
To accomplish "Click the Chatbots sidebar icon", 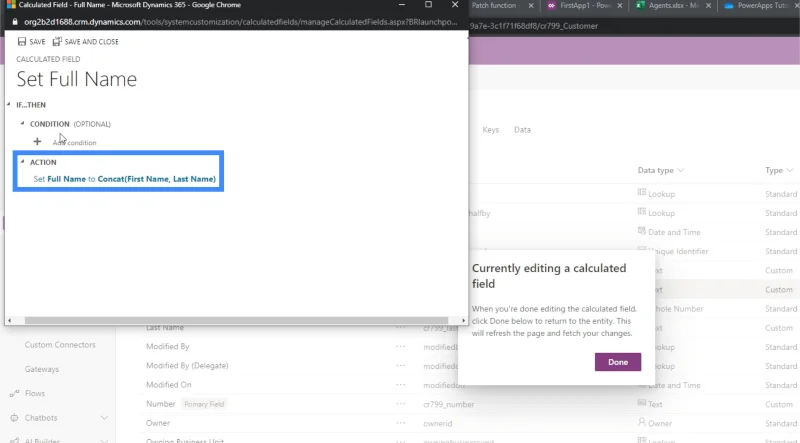I will coord(14,417).
